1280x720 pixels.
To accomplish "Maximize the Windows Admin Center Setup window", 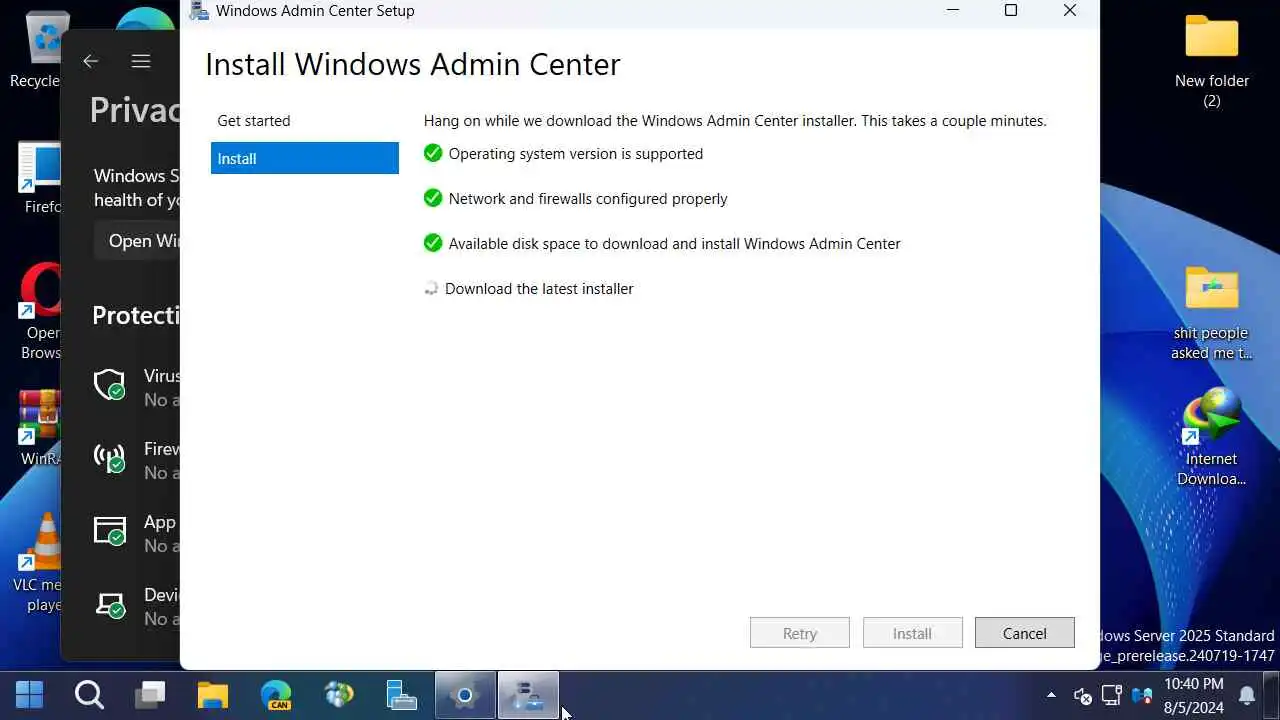I will pyautogui.click(x=1011, y=11).
